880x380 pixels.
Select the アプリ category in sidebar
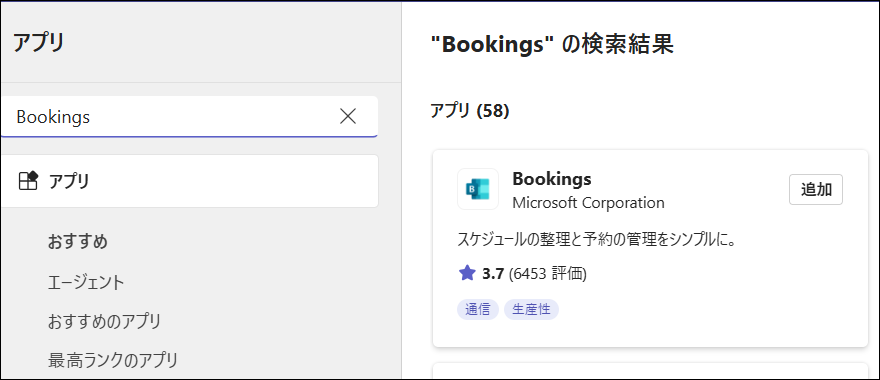pyautogui.click(x=189, y=181)
